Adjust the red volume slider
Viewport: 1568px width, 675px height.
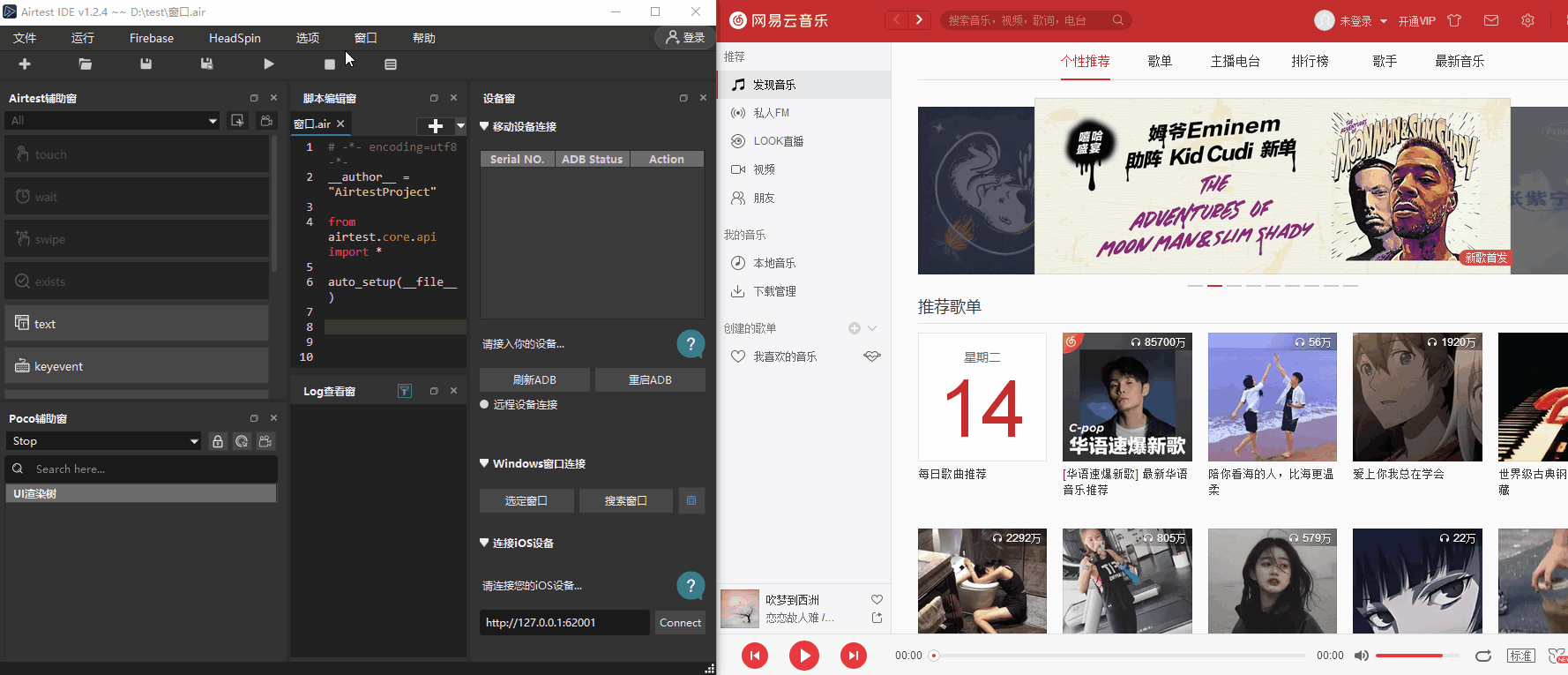point(1415,656)
